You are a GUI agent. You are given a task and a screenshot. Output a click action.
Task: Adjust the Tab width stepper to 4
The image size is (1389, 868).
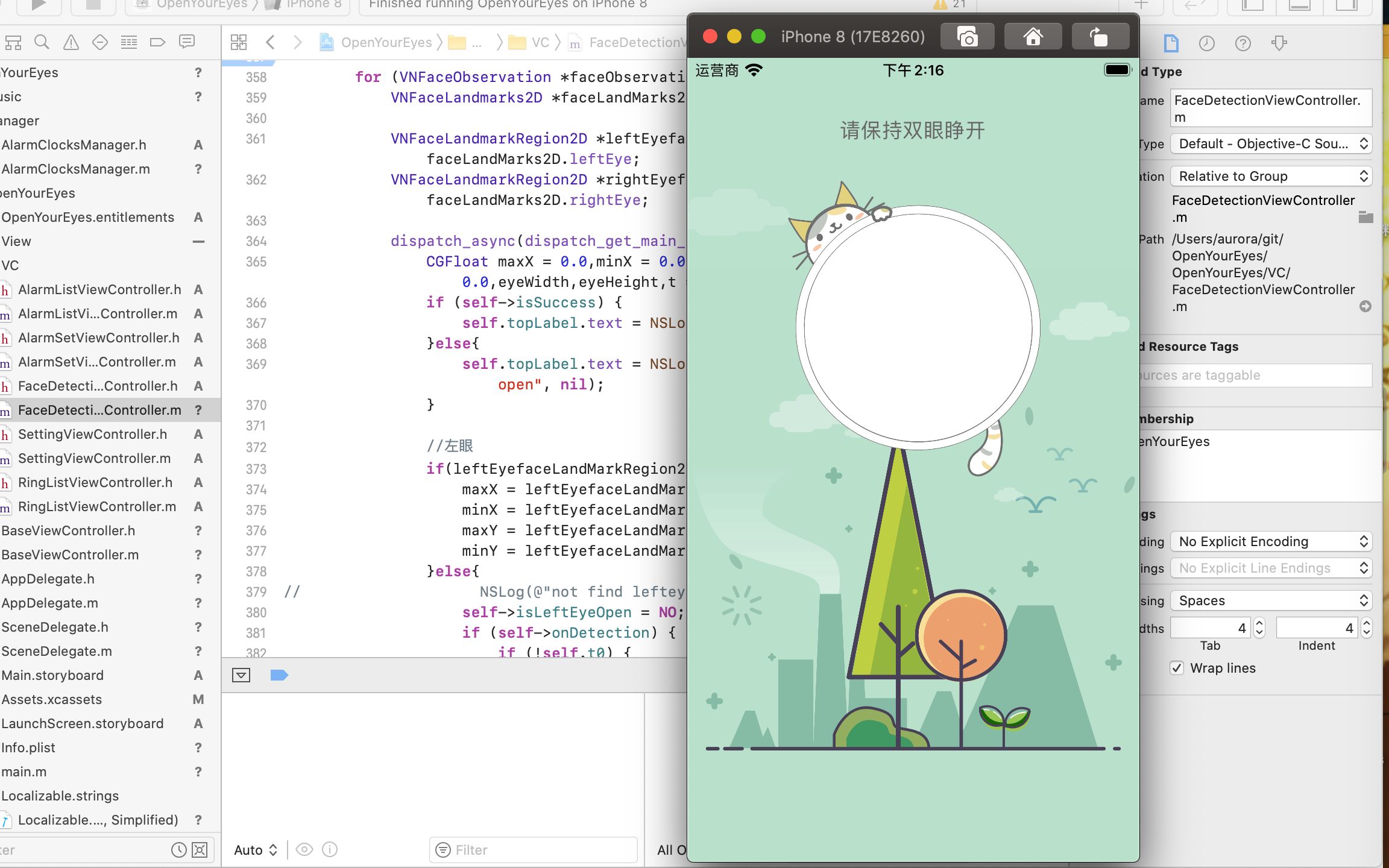(x=1258, y=627)
